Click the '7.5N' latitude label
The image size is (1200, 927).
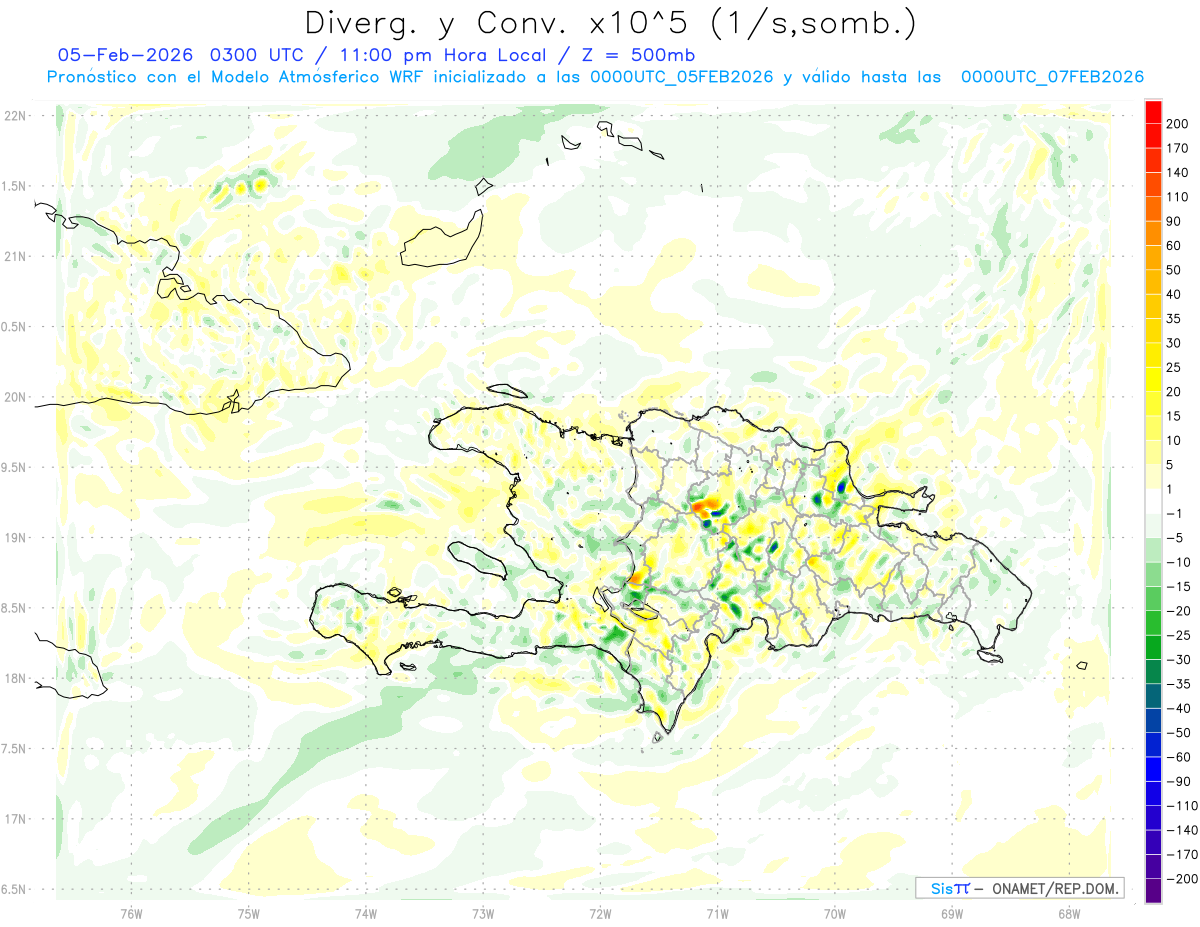coord(14,749)
